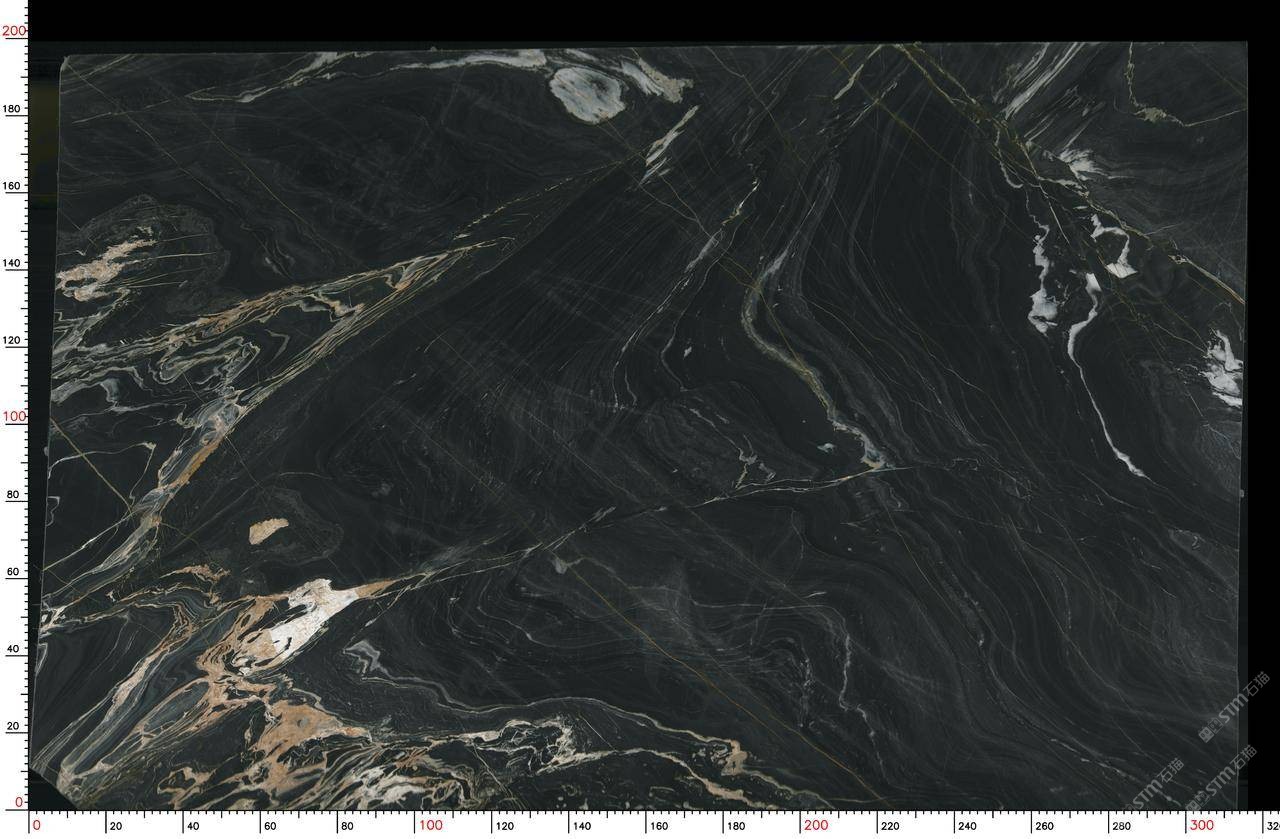
Task: Select the red 100 on the bottom ruler
Action: 430,825
